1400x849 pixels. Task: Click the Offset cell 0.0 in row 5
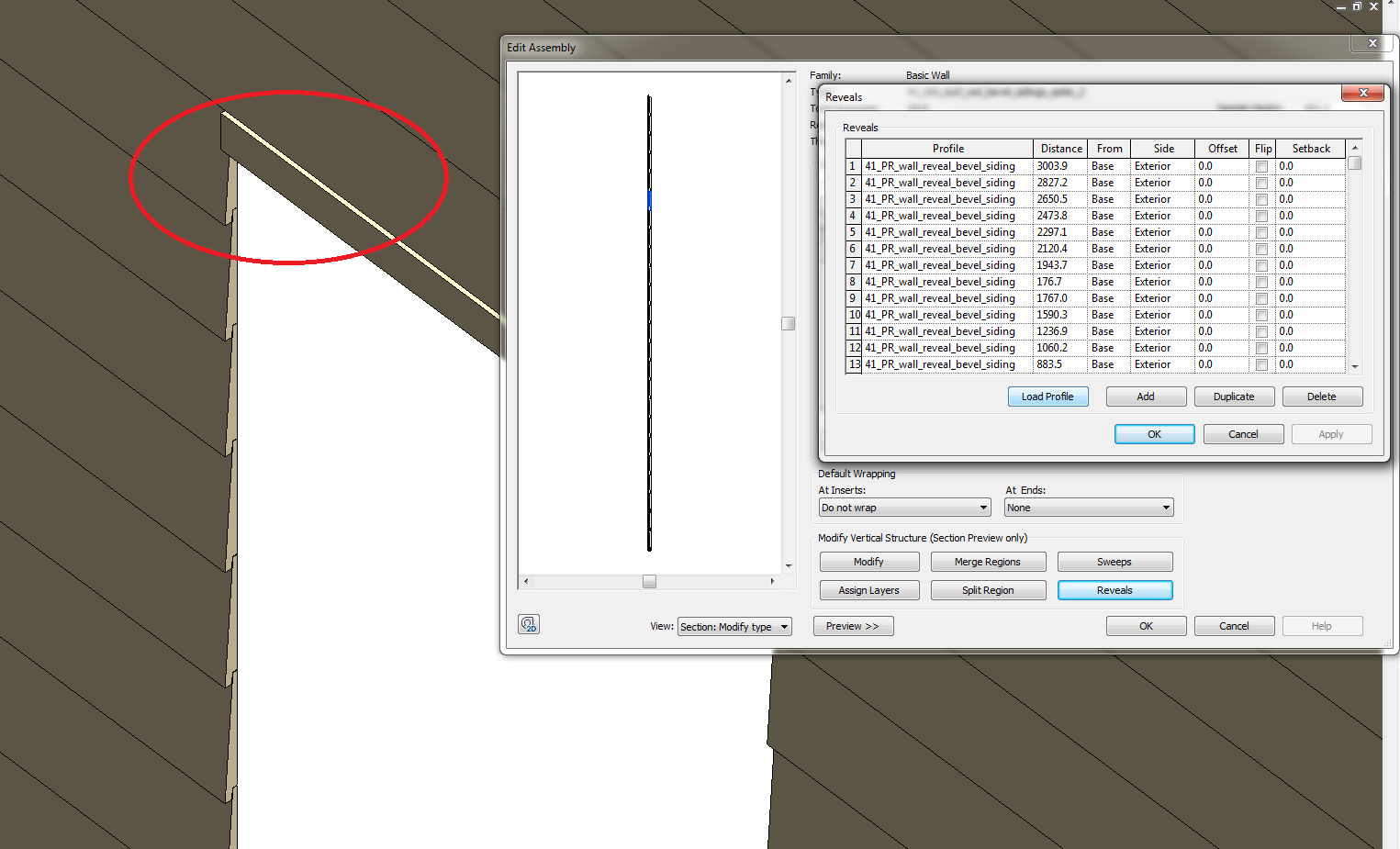[1222, 232]
